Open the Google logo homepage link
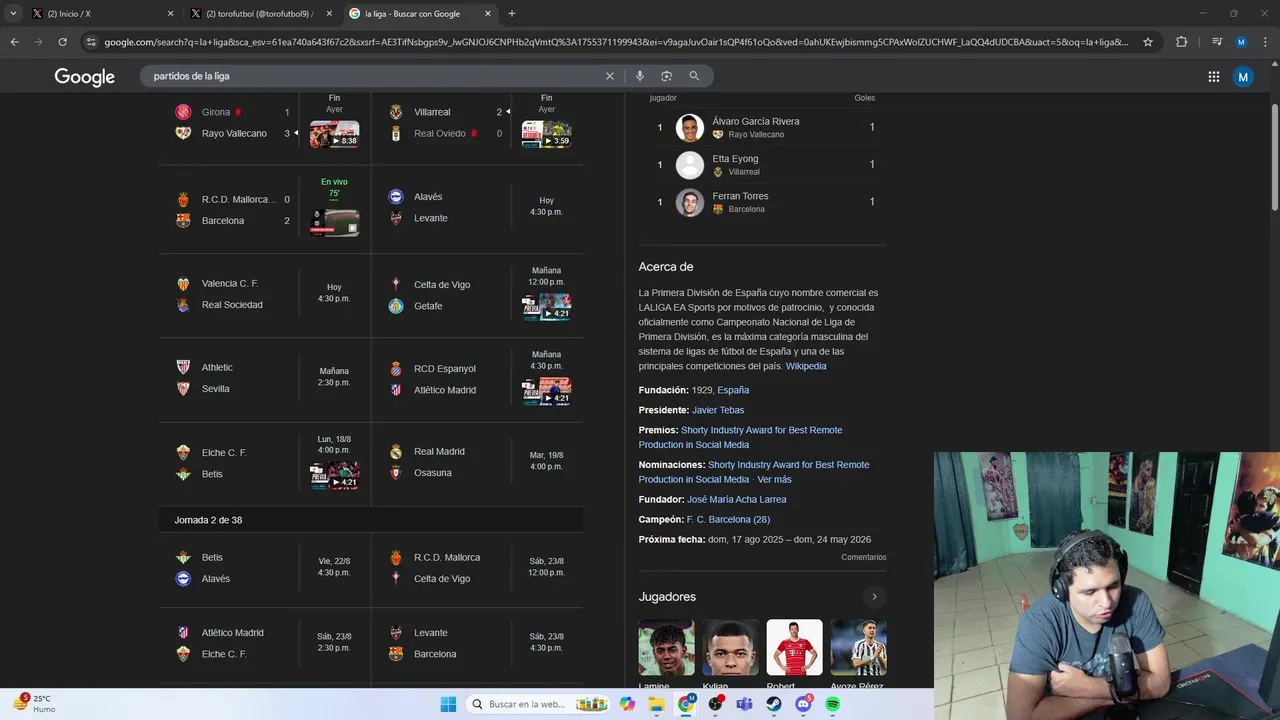Viewport: 1280px width, 720px height. pos(84,77)
